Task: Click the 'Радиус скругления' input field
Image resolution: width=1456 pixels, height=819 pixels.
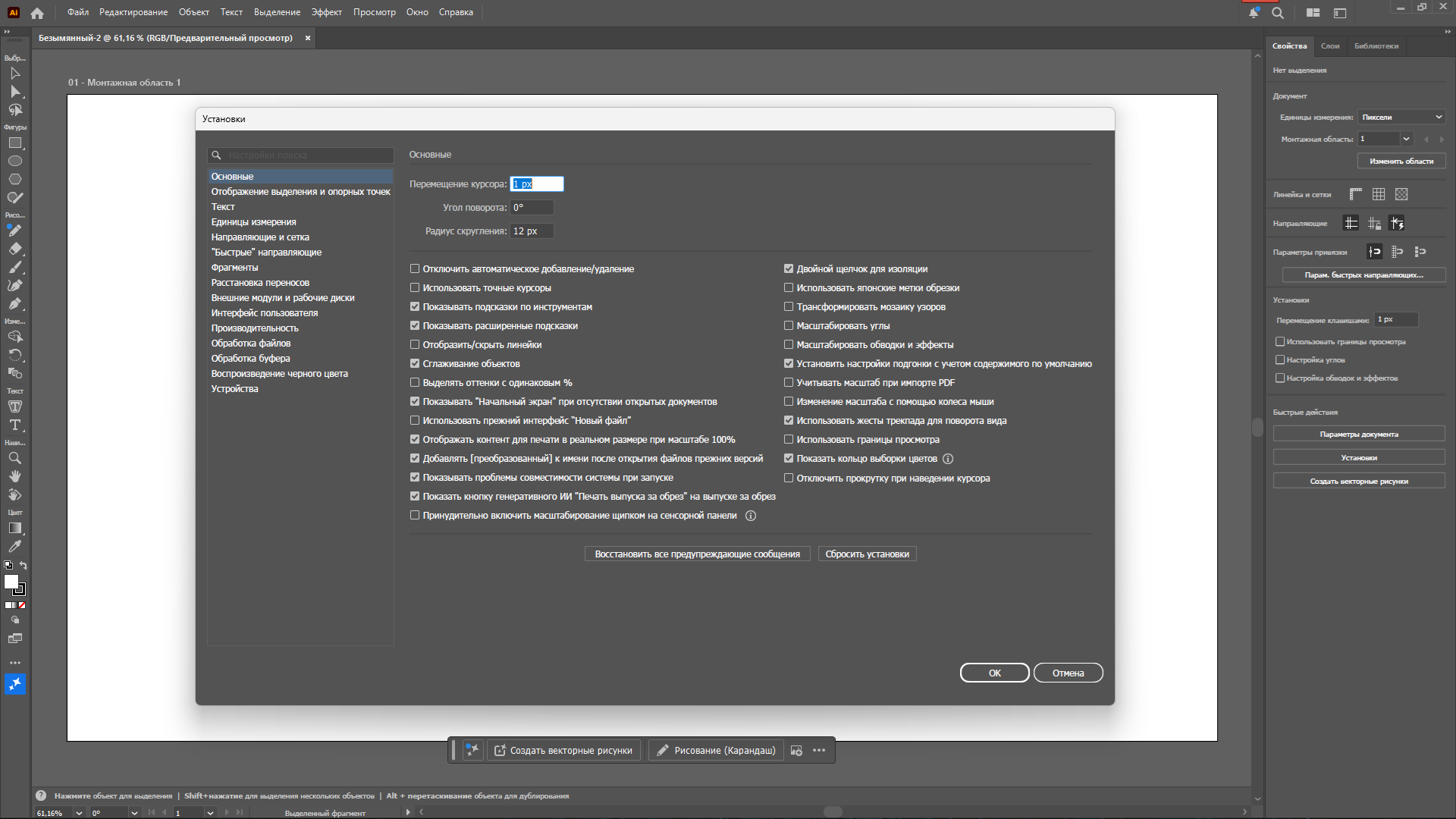Action: coord(532,231)
